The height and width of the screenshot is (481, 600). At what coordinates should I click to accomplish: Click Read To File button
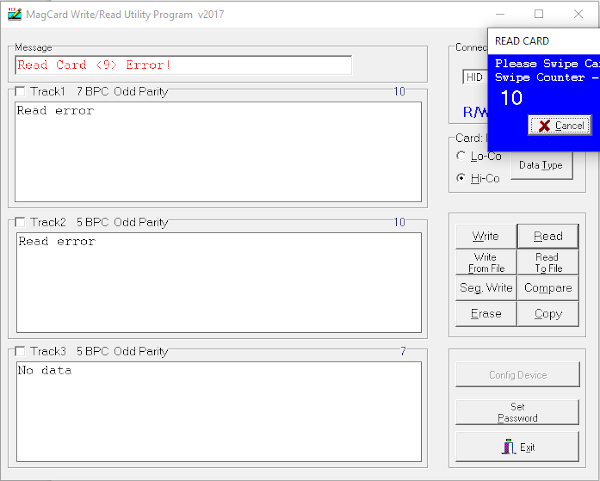(x=548, y=263)
